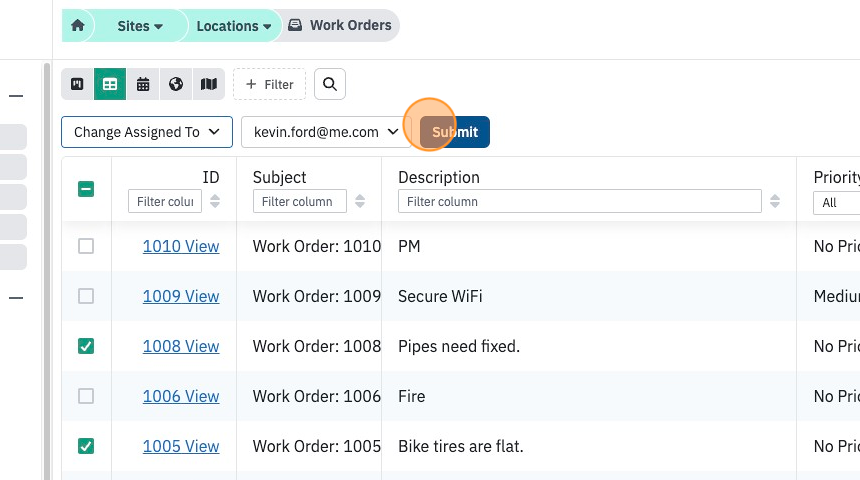860x480 pixels.
Task: Click the 'Secure WiFi' description cell
Action: tap(440, 296)
